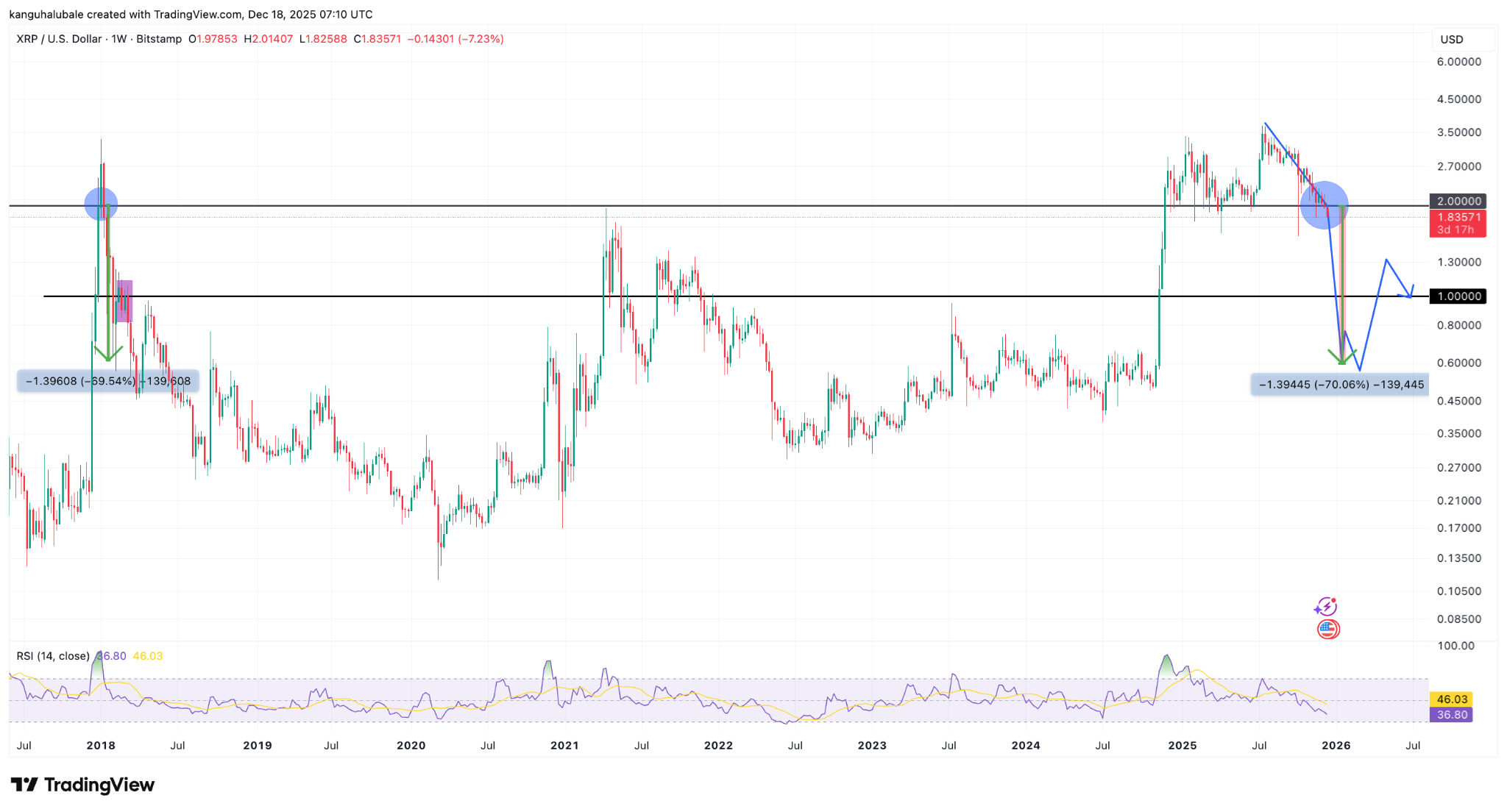Open the 1W timeframe selector

(x=117, y=40)
